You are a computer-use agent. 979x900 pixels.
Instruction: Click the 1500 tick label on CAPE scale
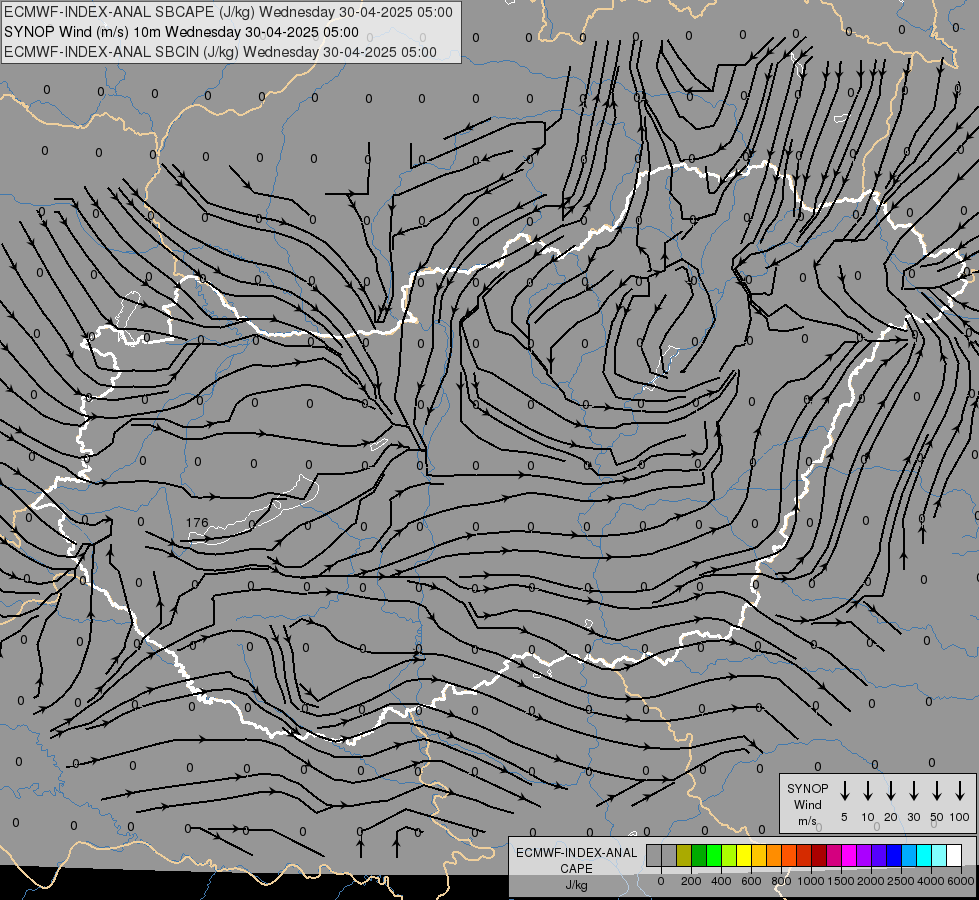(x=841, y=881)
